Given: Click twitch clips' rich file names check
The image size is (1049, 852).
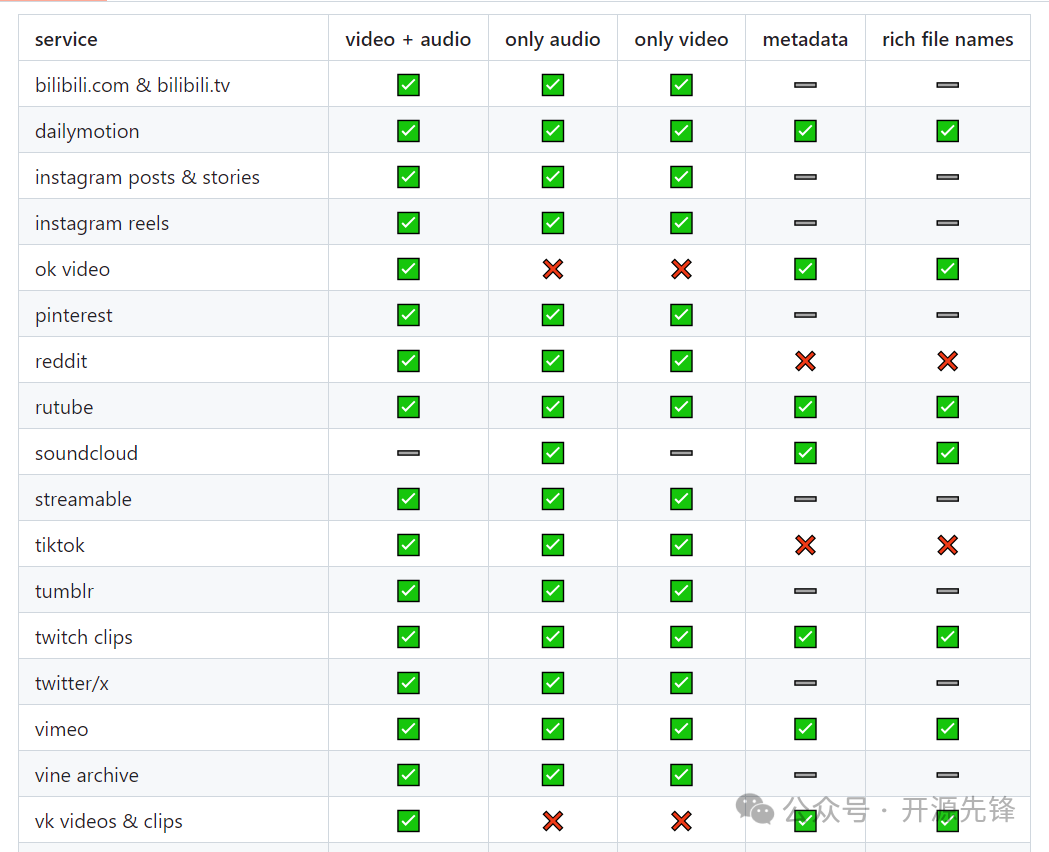Looking at the screenshot, I should [x=947, y=637].
